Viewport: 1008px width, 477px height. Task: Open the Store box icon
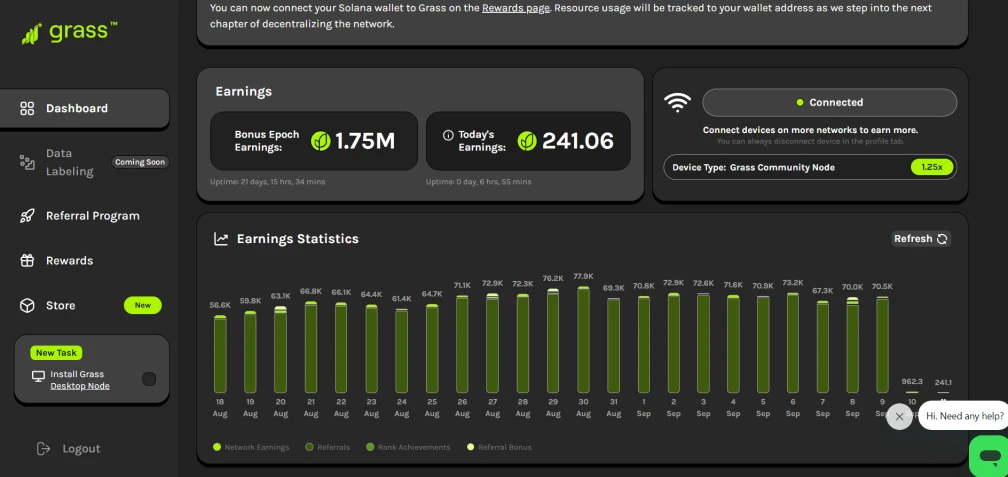coord(27,305)
